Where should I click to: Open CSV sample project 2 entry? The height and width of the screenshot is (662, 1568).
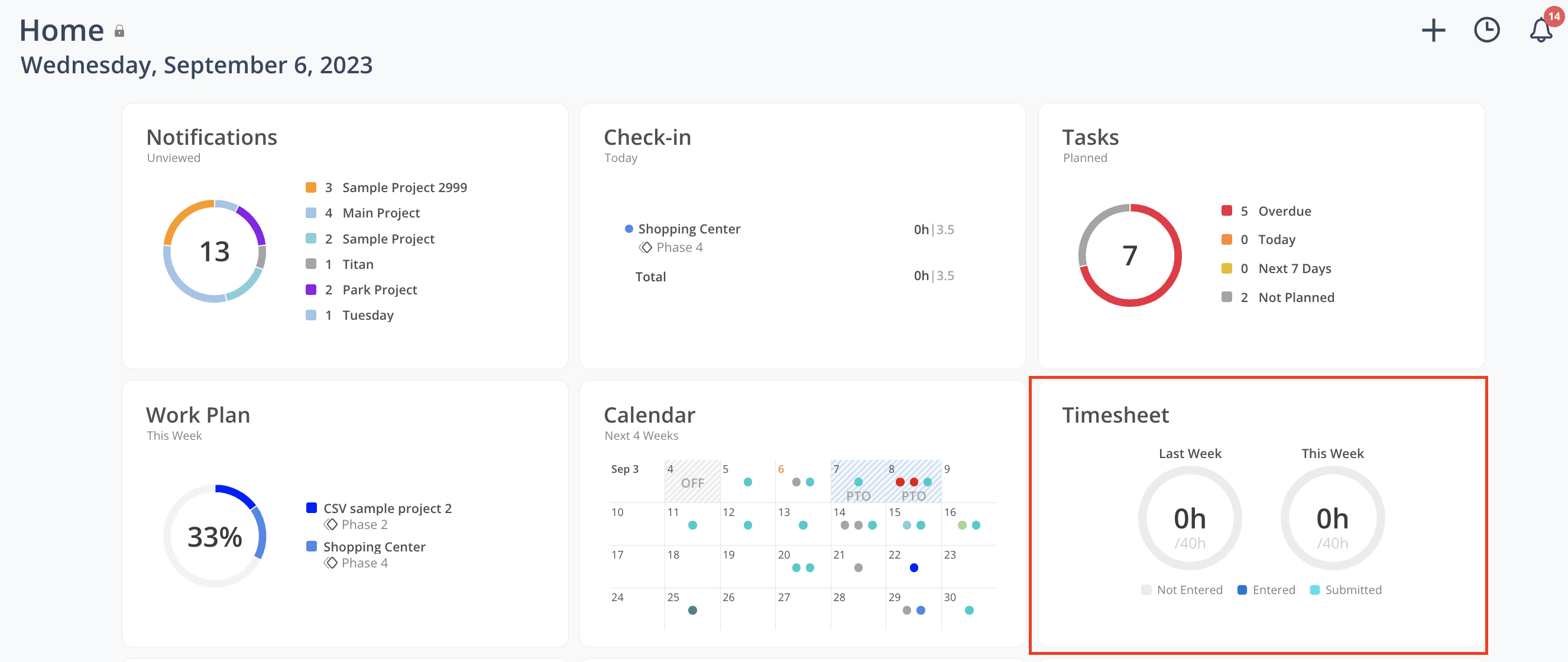click(387, 508)
